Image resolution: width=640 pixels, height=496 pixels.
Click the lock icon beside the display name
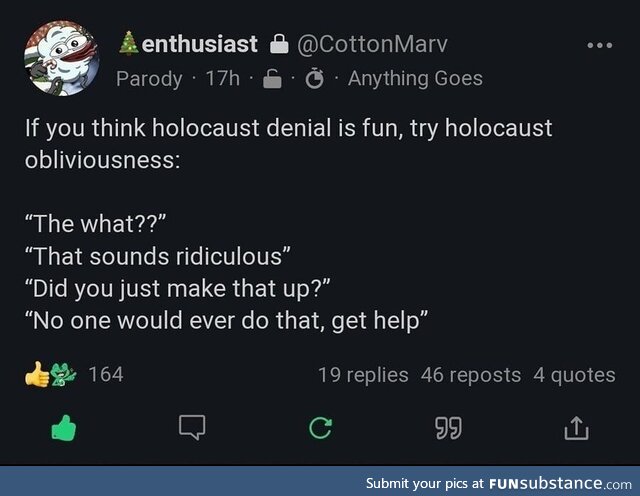(280, 45)
